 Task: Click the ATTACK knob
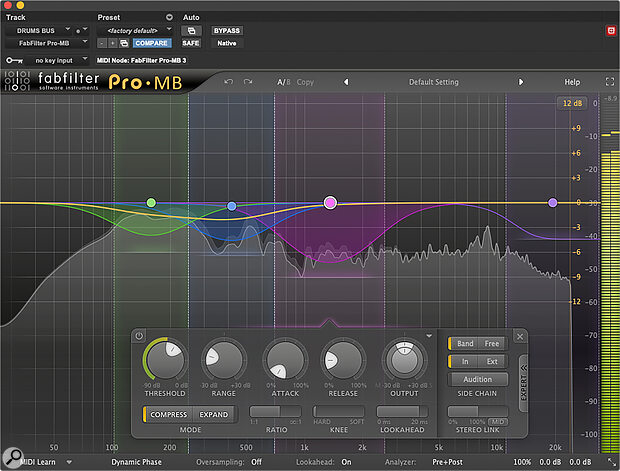(285, 360)
